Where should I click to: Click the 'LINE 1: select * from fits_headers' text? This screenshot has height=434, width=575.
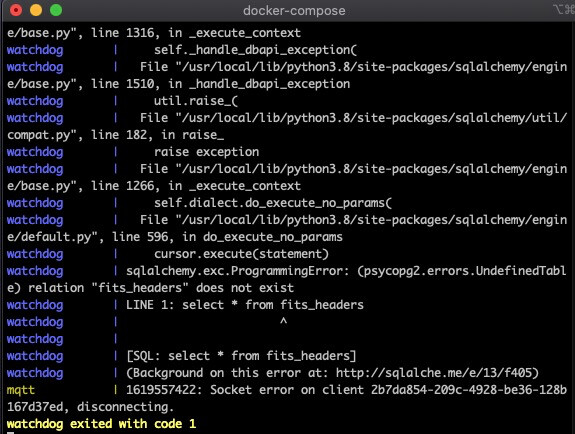[x=245, y=305]
